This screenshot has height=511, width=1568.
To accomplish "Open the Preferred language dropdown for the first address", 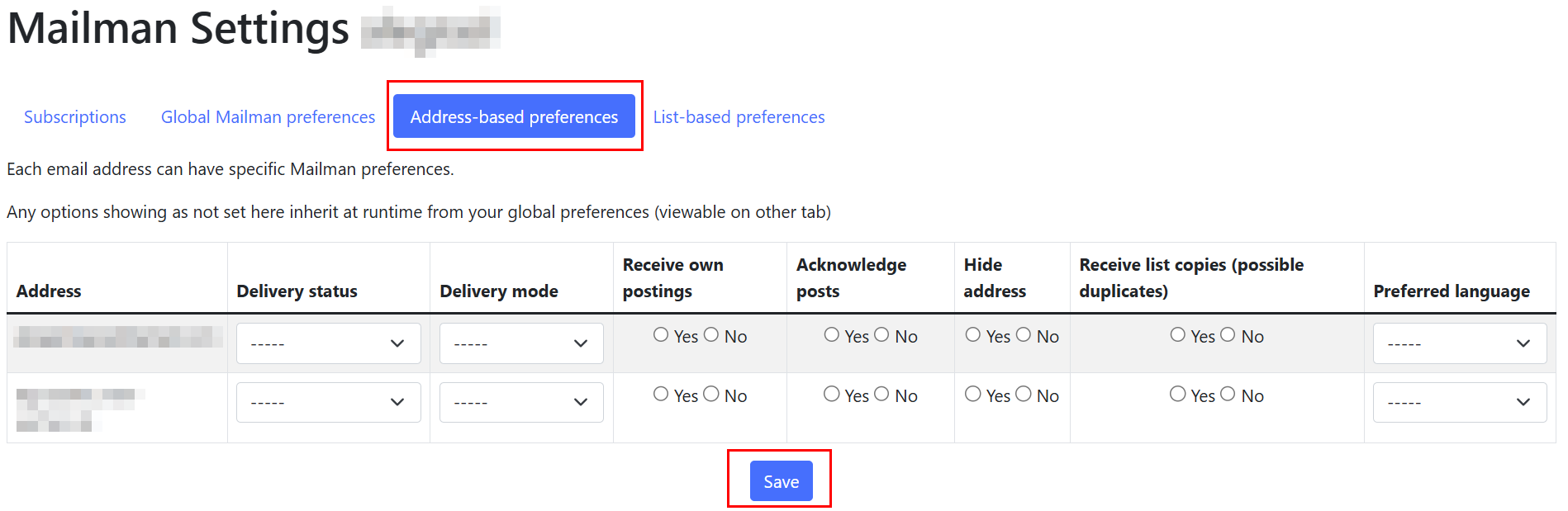I will pyautogui.click(x=1459, y=343).
